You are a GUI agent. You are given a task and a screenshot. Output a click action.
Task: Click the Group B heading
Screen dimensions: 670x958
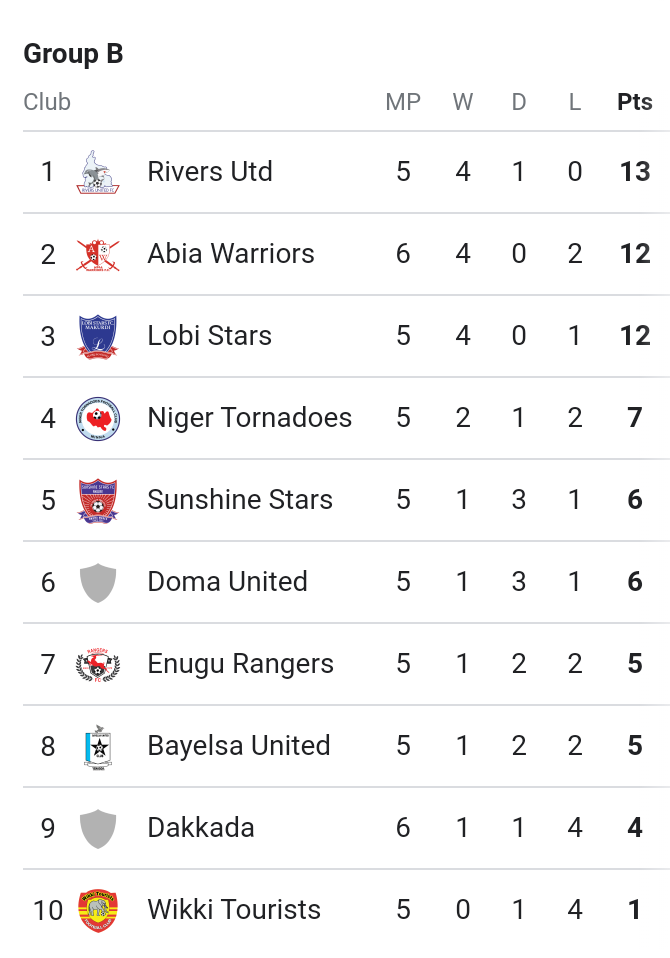click(73, 54)
